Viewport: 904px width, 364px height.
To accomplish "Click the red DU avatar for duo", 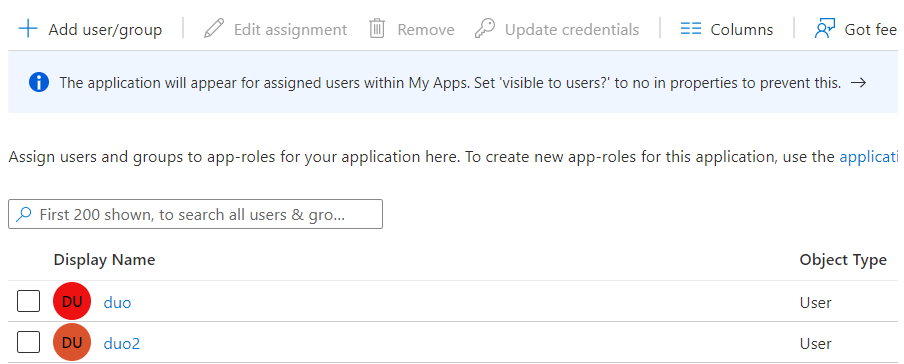I will coord(72,301).
